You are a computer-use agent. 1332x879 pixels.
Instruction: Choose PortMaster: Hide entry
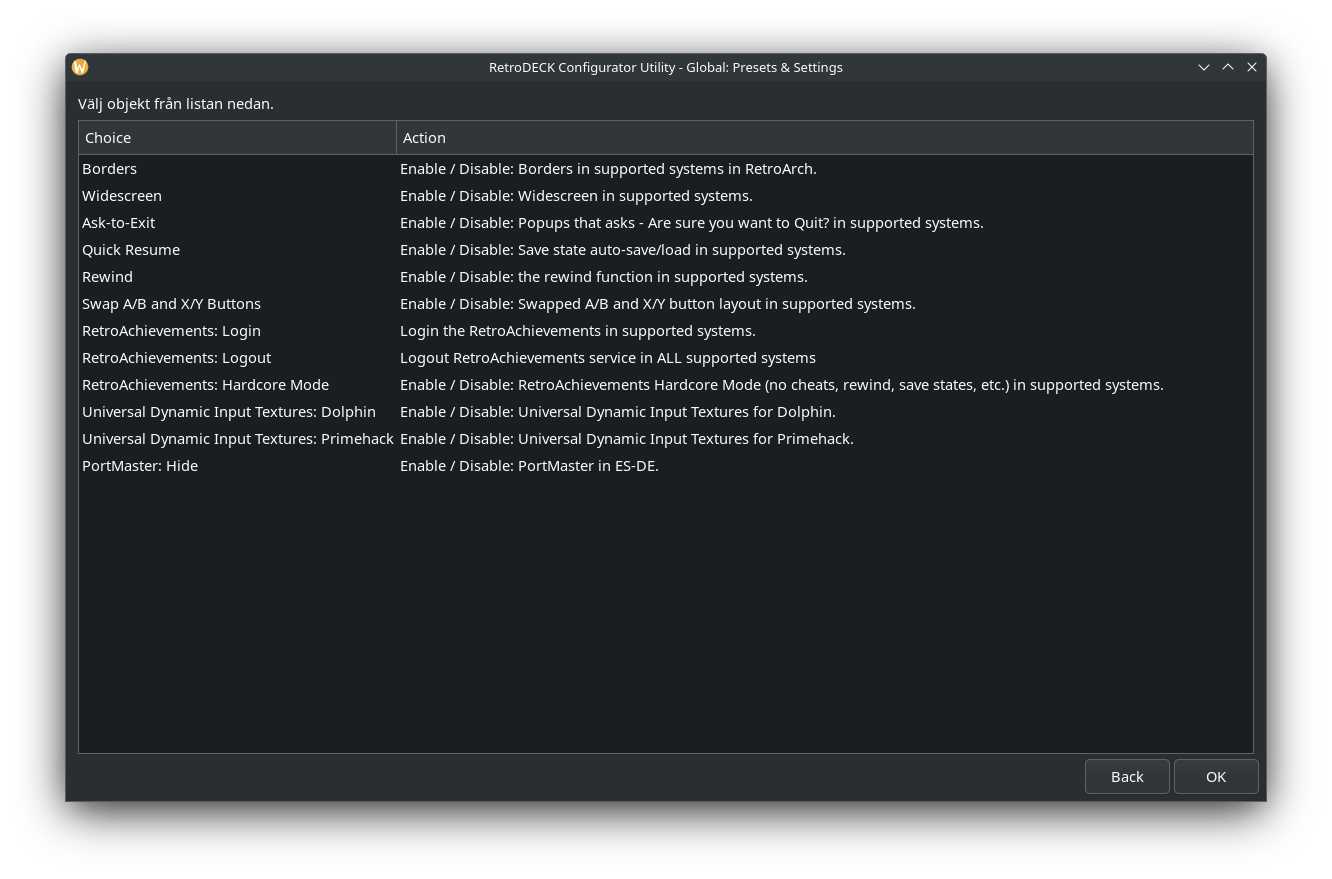(140, 466)
